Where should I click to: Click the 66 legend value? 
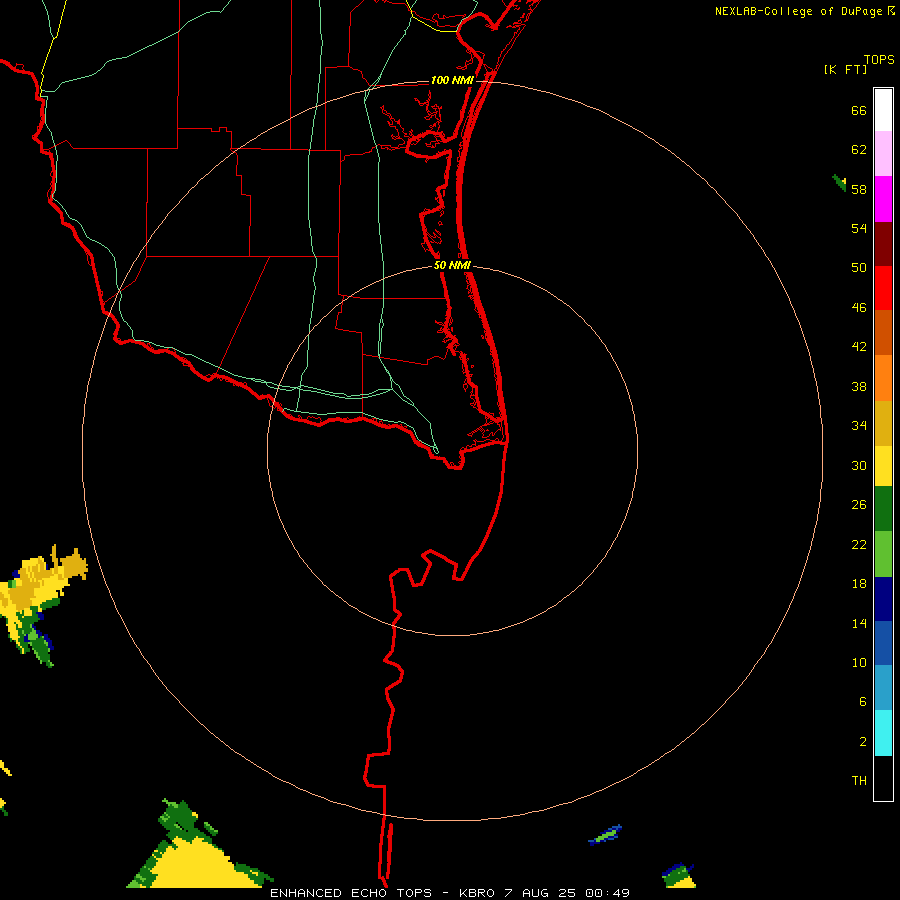click(859, 111)
